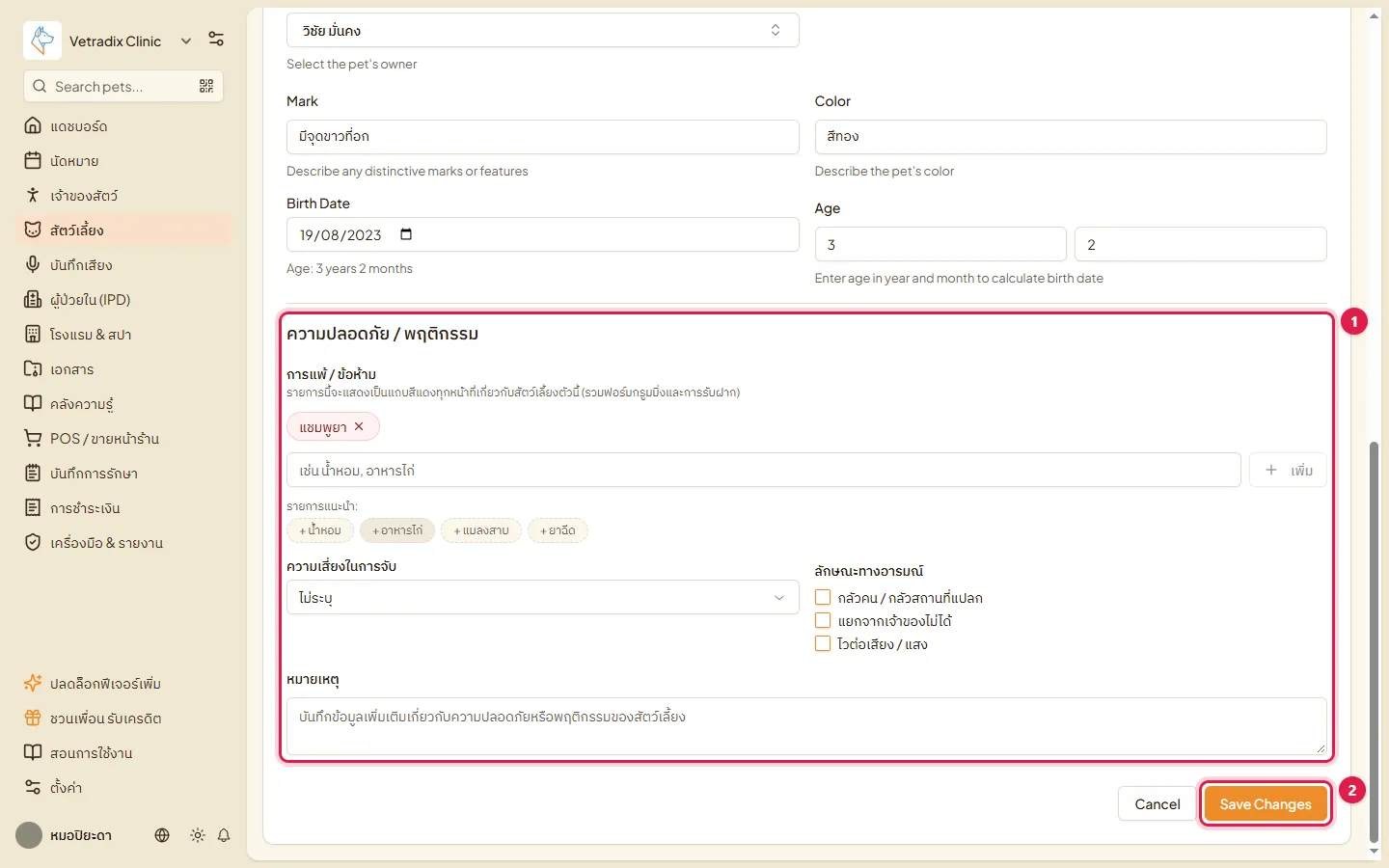
Task: Open the ความเสี่ยงในการจับ dropdown
Action: point(542,597)
